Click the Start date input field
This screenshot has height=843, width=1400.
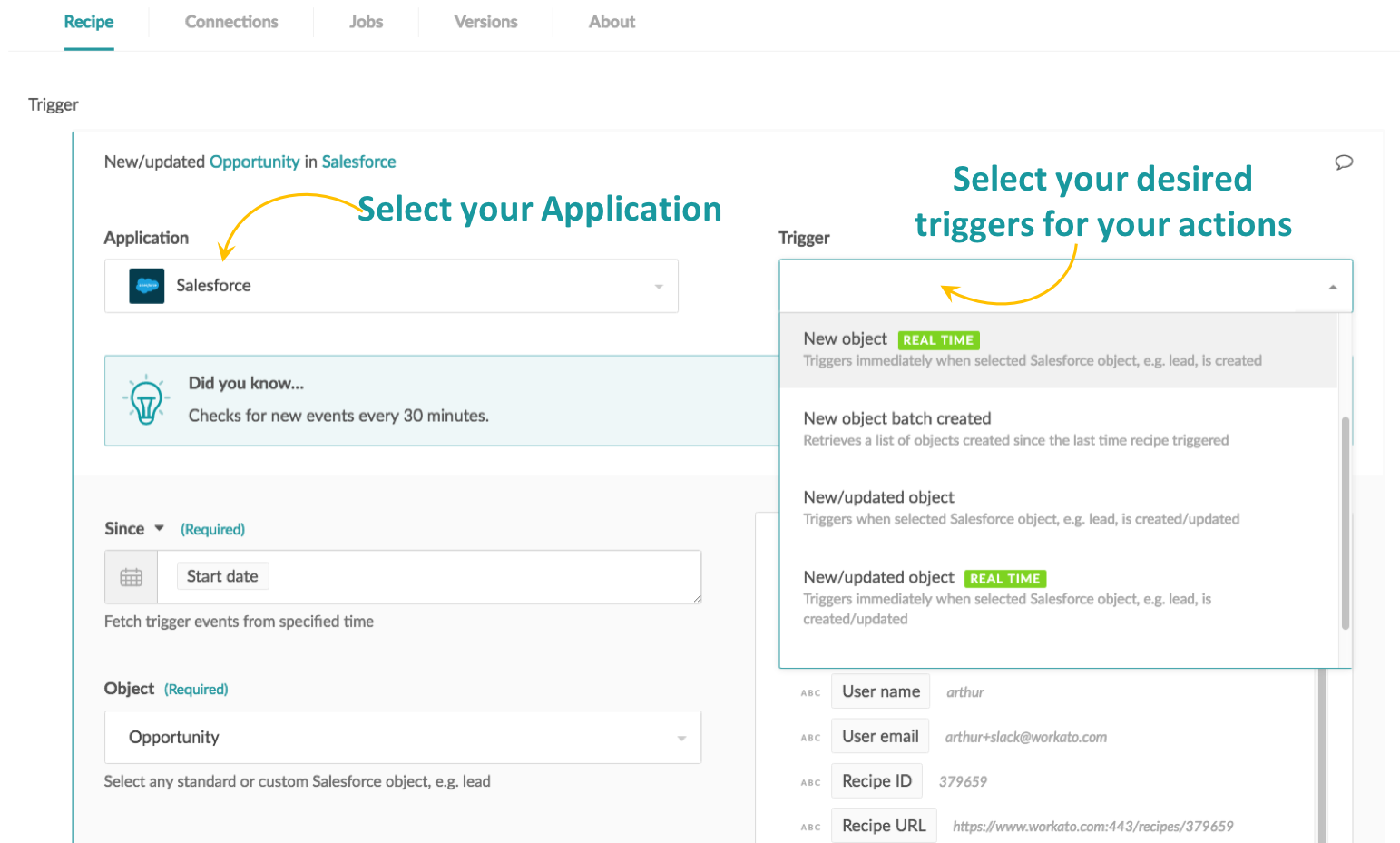[x=222, y=576]
